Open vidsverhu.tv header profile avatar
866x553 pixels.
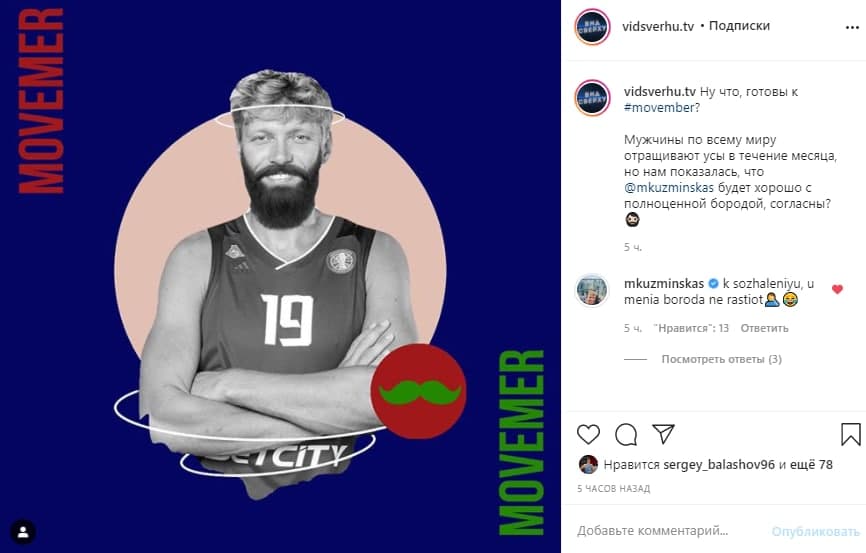coord(592,27)
